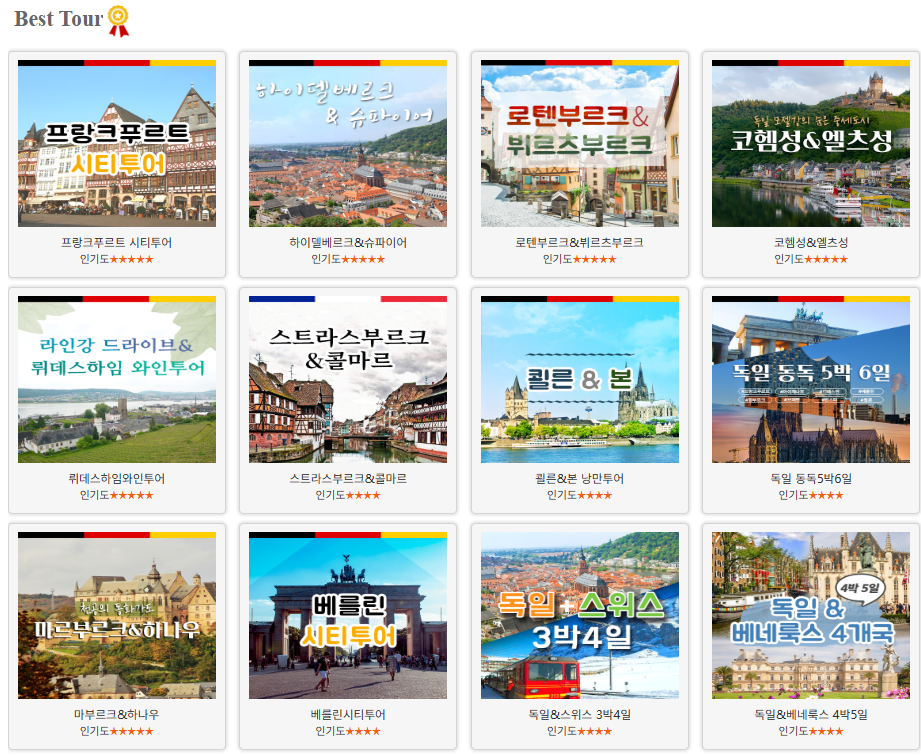Open the 스트라스부르크&콜마르 tour thumbnail
The image size is (921, 755).
(x=347, y=380)
